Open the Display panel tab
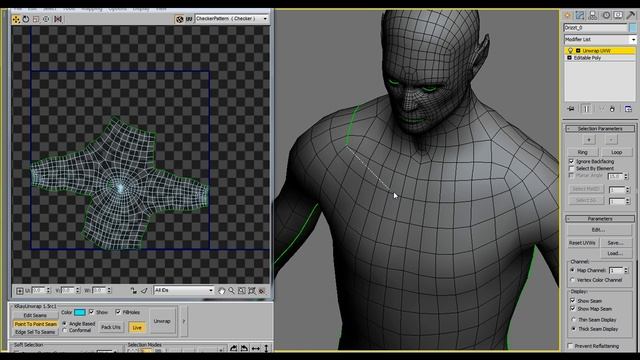Screen dimensions: 640x360 click(618, 15)
